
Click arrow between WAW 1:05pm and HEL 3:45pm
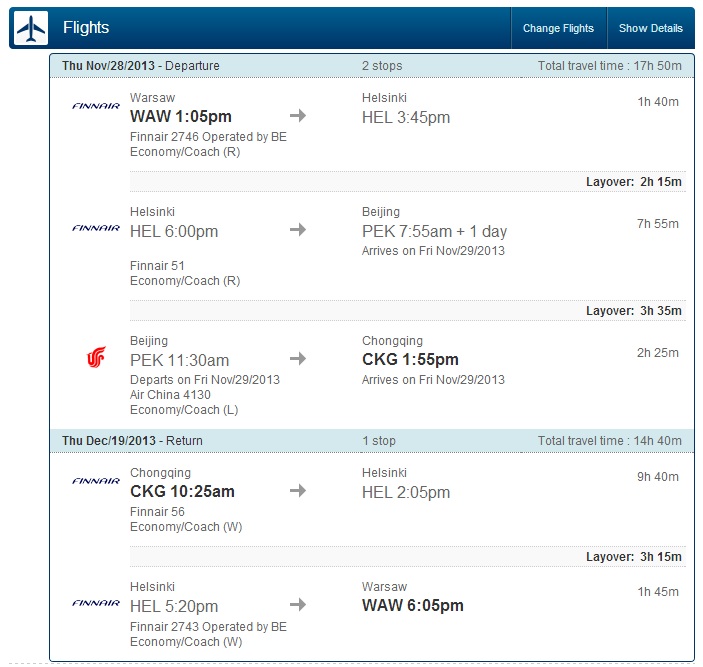[x=298, y=116]
